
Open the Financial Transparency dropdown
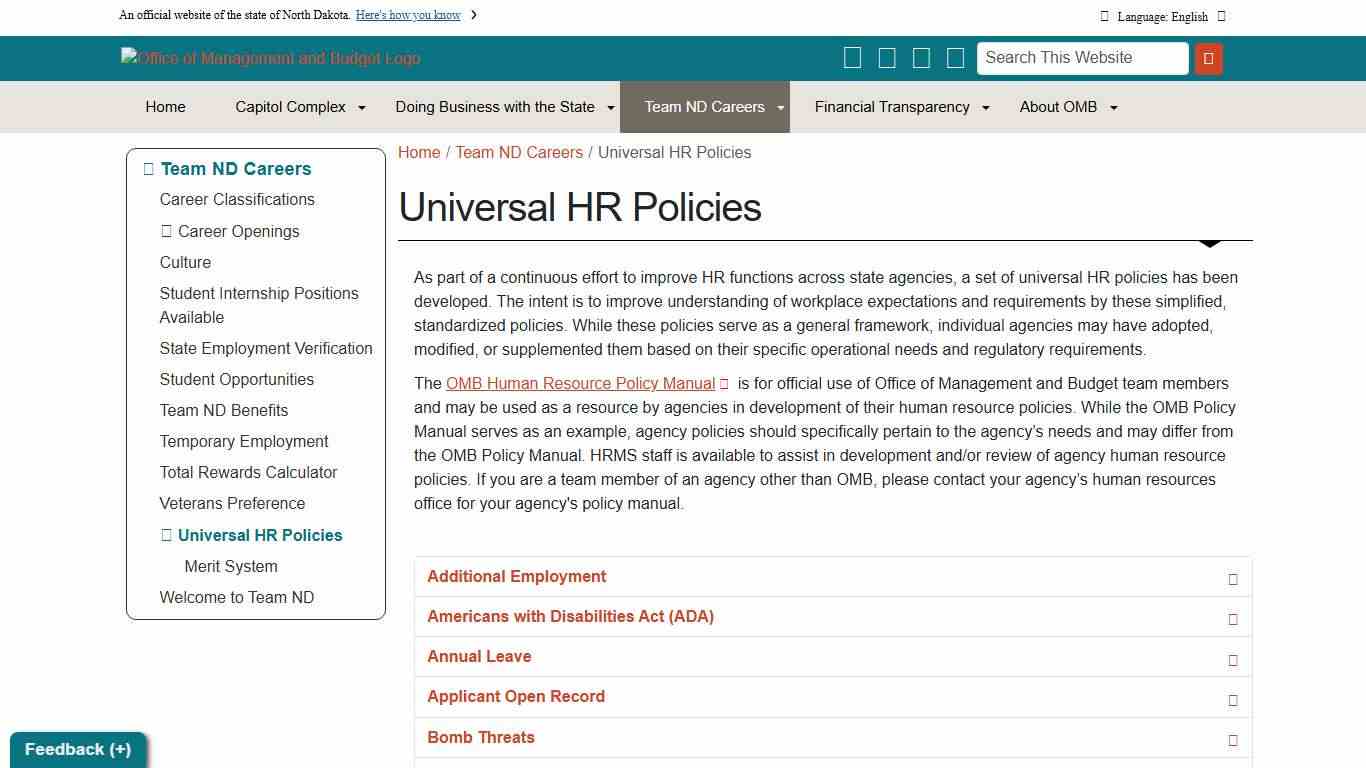click(x=892, y=107)
